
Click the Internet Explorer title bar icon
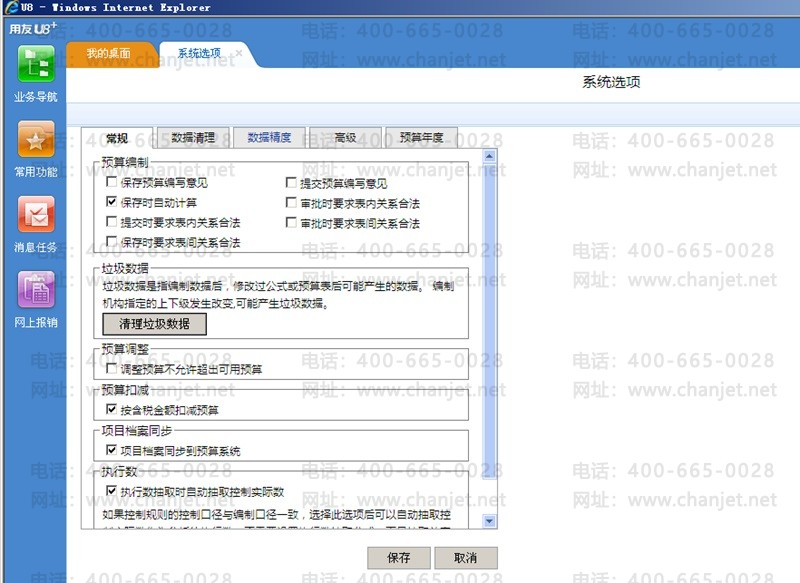click(11, 7)
